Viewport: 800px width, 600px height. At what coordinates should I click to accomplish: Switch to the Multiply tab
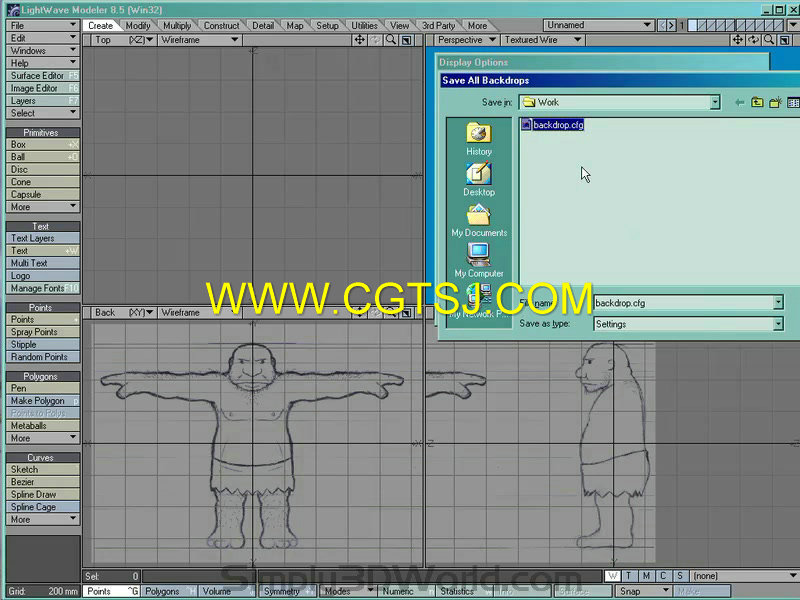coord(177,26)
